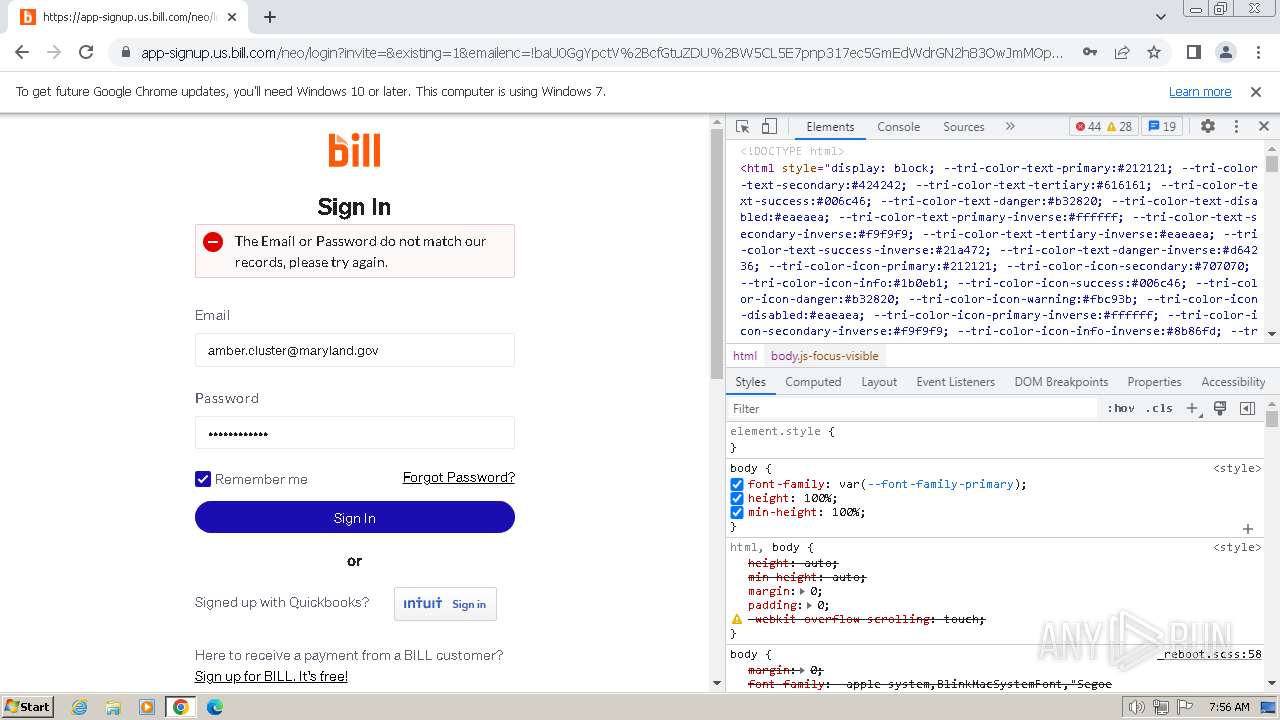Open the _reboot.scss:58 source link
The height and width of the screenshot is (720, 1280).
tap(1212, 654)
